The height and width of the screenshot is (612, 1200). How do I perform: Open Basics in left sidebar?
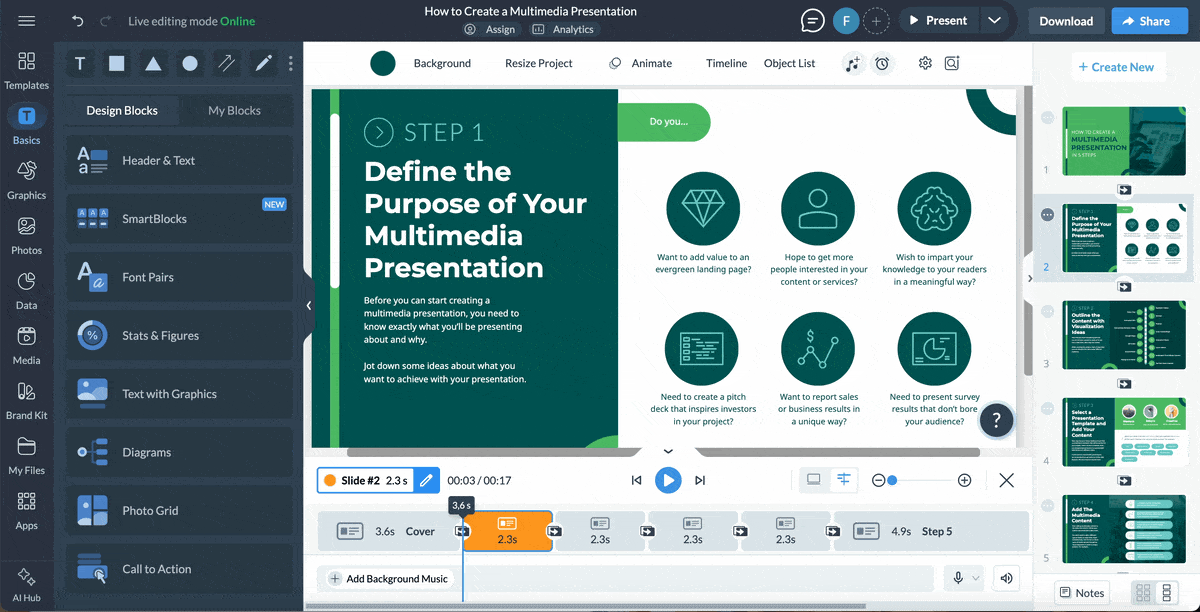27,125
